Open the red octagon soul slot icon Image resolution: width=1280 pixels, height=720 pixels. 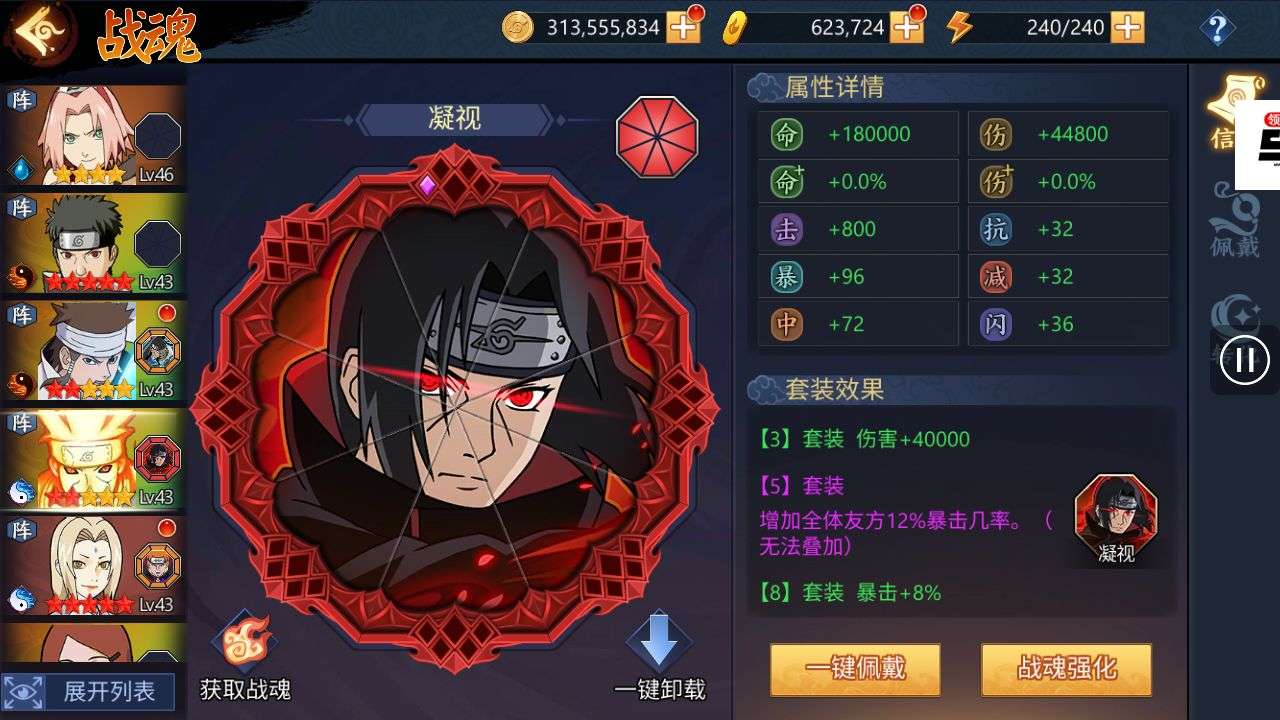657,137
